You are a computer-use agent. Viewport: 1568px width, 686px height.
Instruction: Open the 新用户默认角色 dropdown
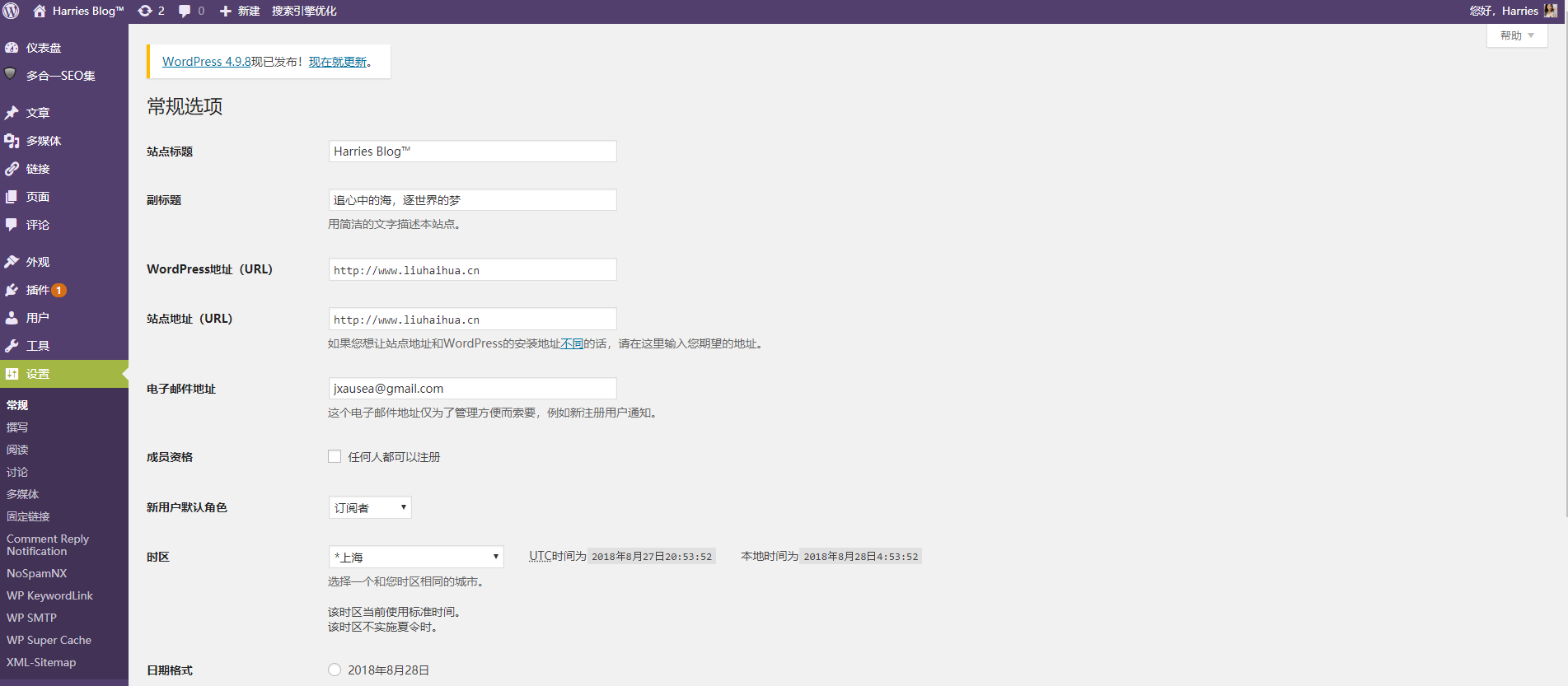click(370, 507)
